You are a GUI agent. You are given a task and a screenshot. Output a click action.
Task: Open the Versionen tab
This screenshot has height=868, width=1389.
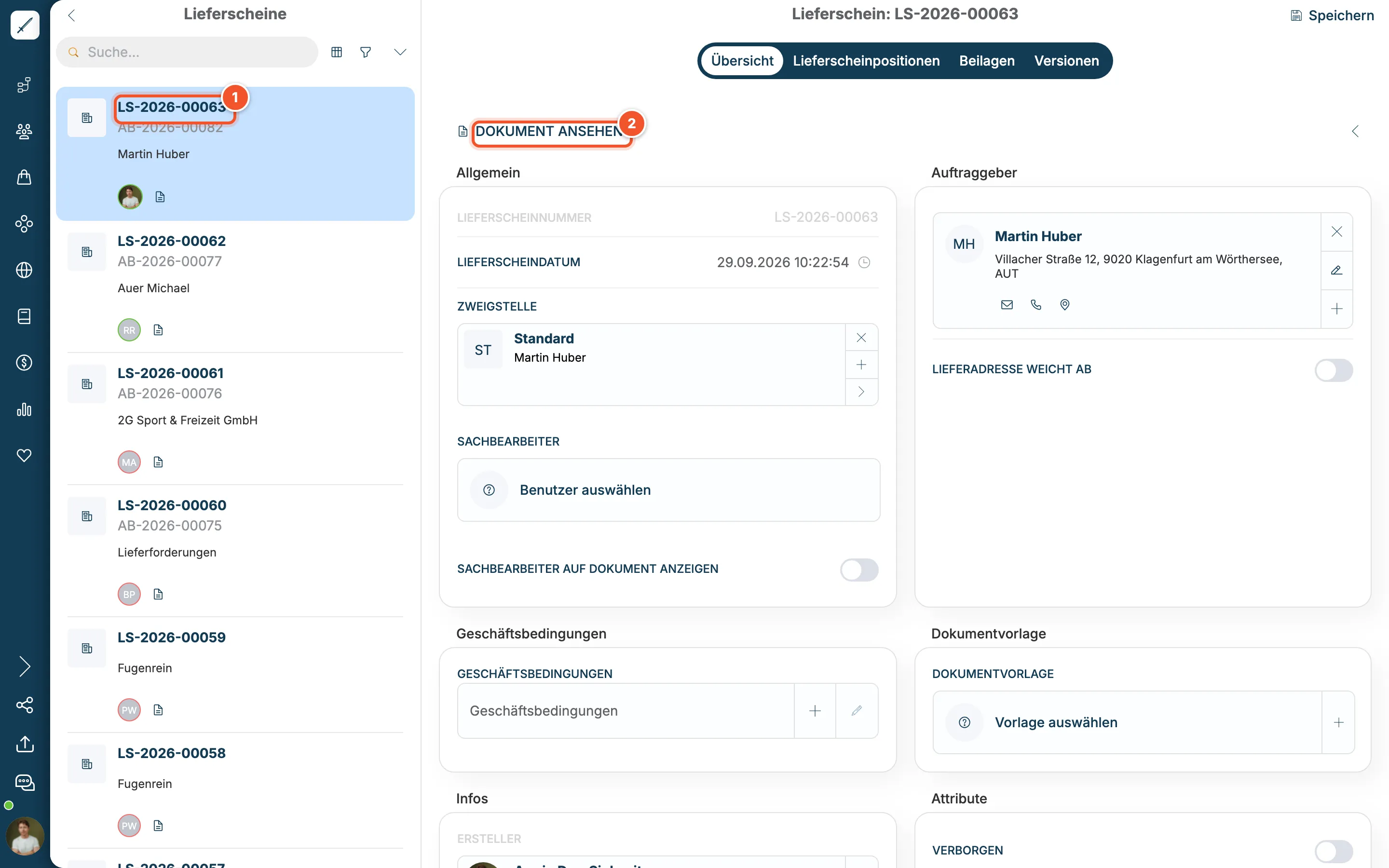point(1066,61)
